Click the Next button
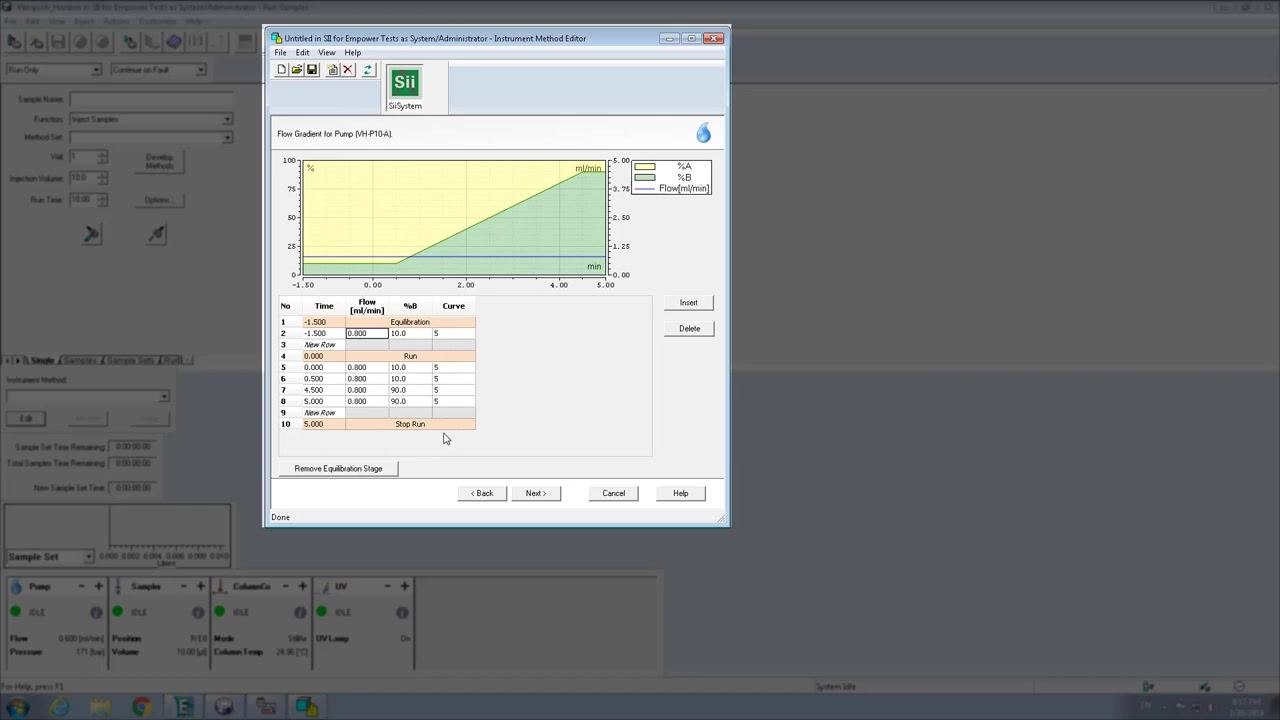The image size is (1280, 720). [536, 493]
